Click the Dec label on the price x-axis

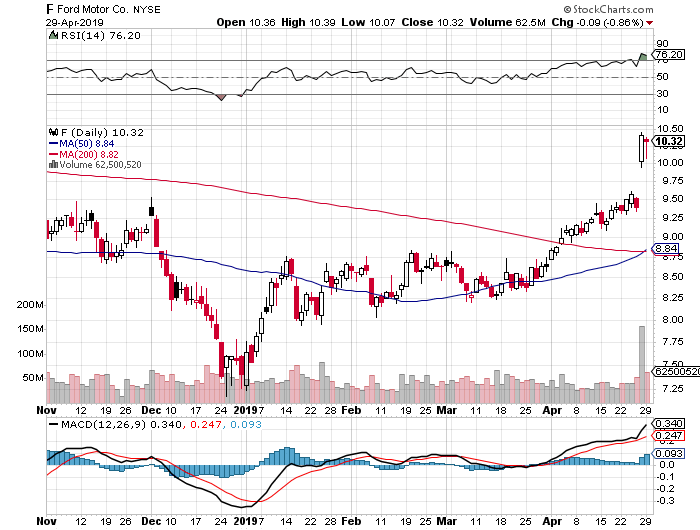click(152, 410)
